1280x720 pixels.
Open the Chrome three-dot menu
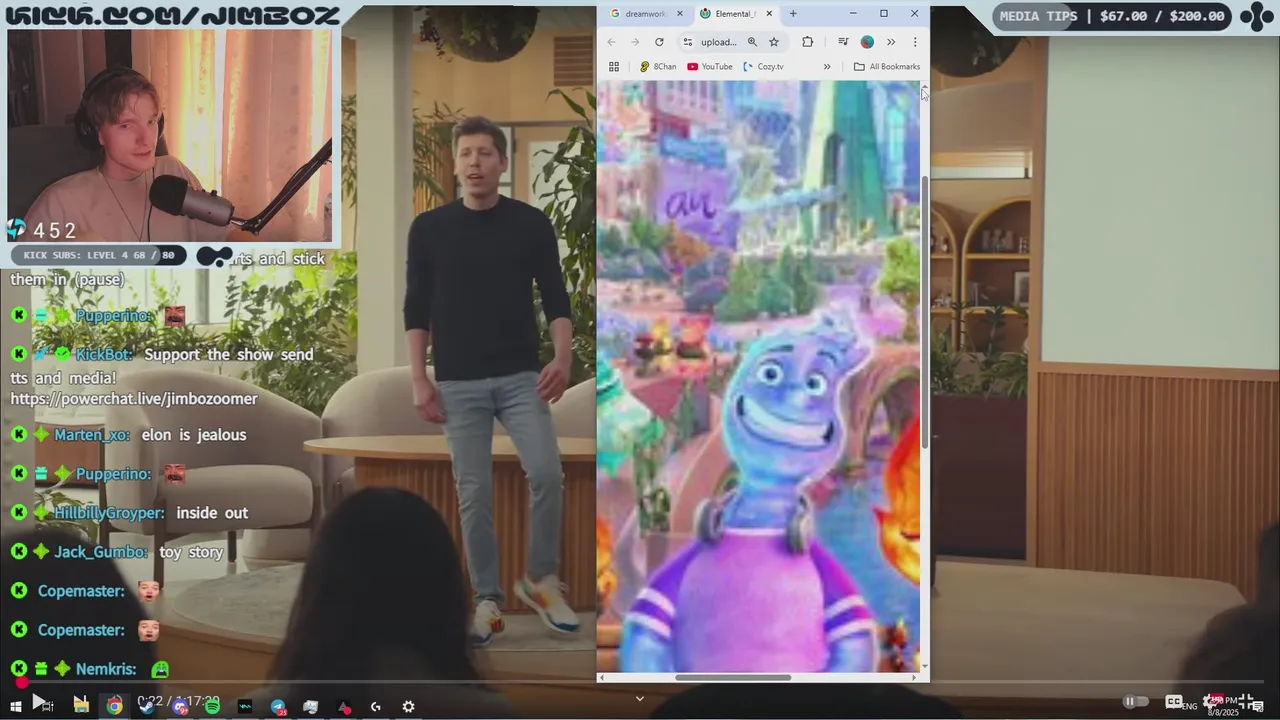(914, 42)
